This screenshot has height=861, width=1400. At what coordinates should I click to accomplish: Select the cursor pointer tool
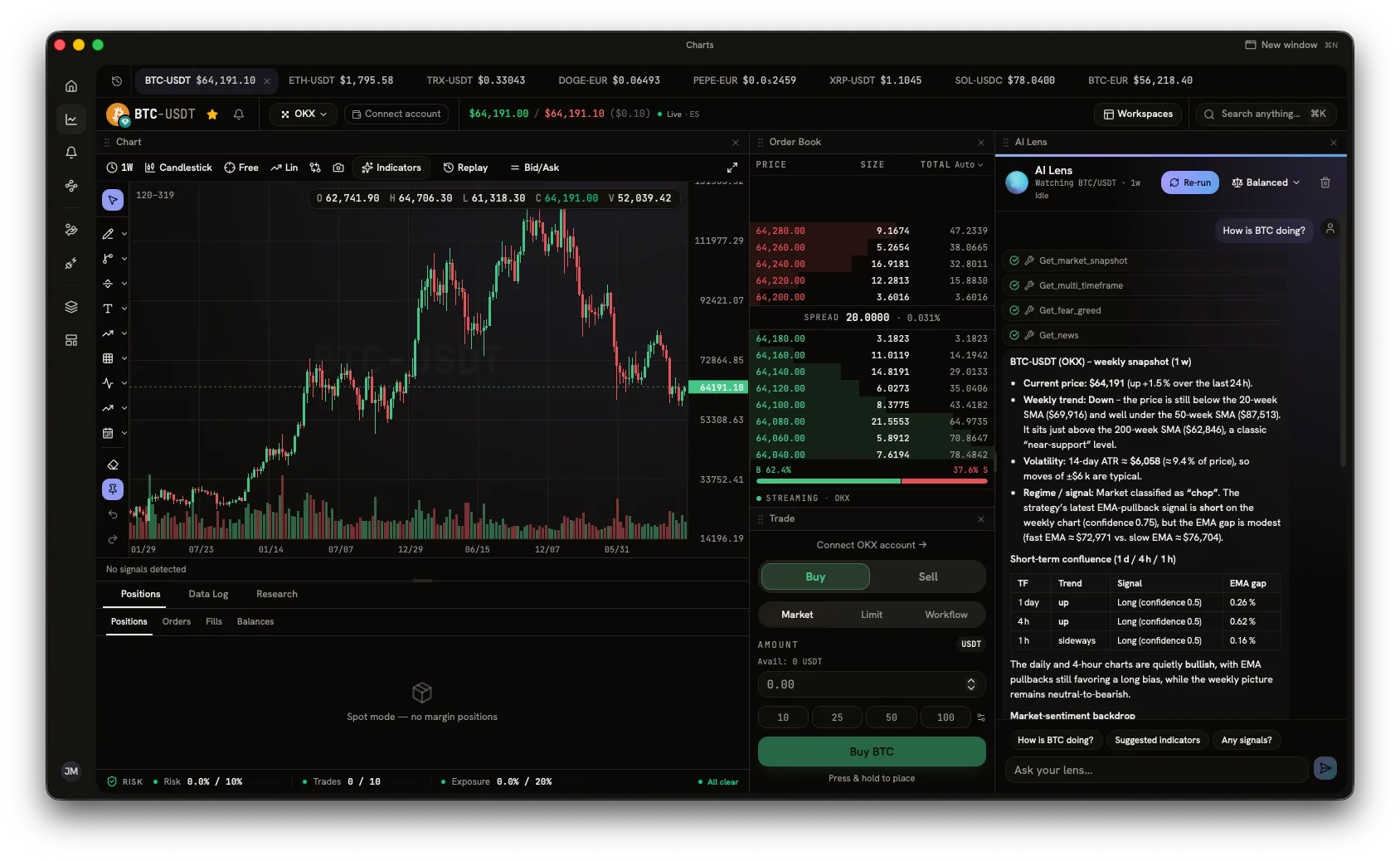pyautogui.click(x=113, y=200)
